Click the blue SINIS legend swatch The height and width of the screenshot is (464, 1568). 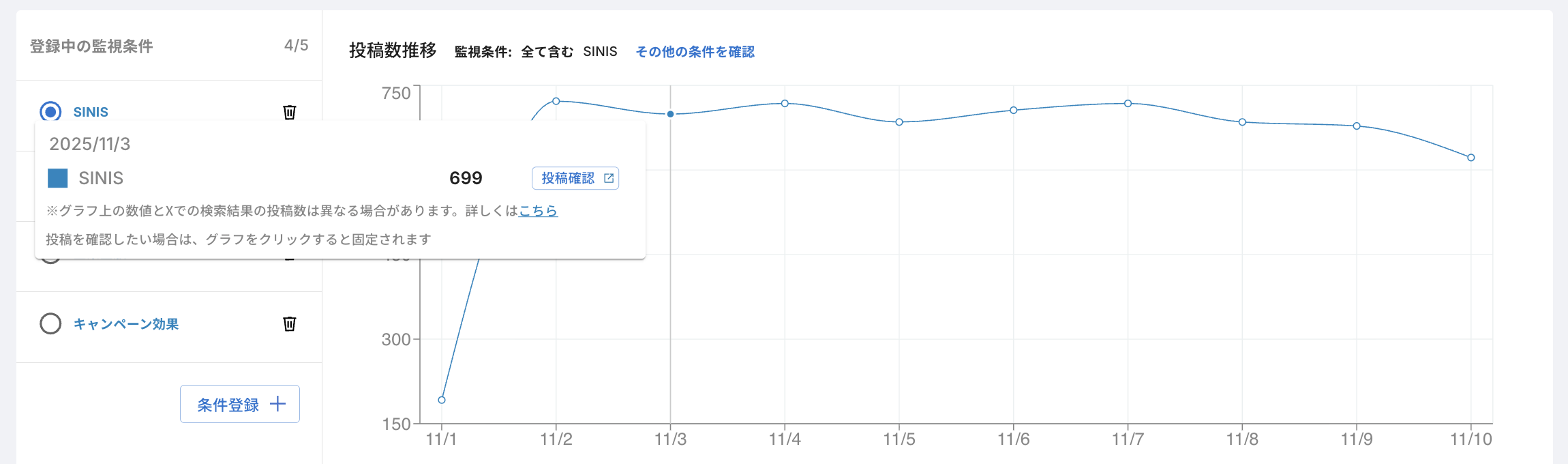click(x=58, y=178)
